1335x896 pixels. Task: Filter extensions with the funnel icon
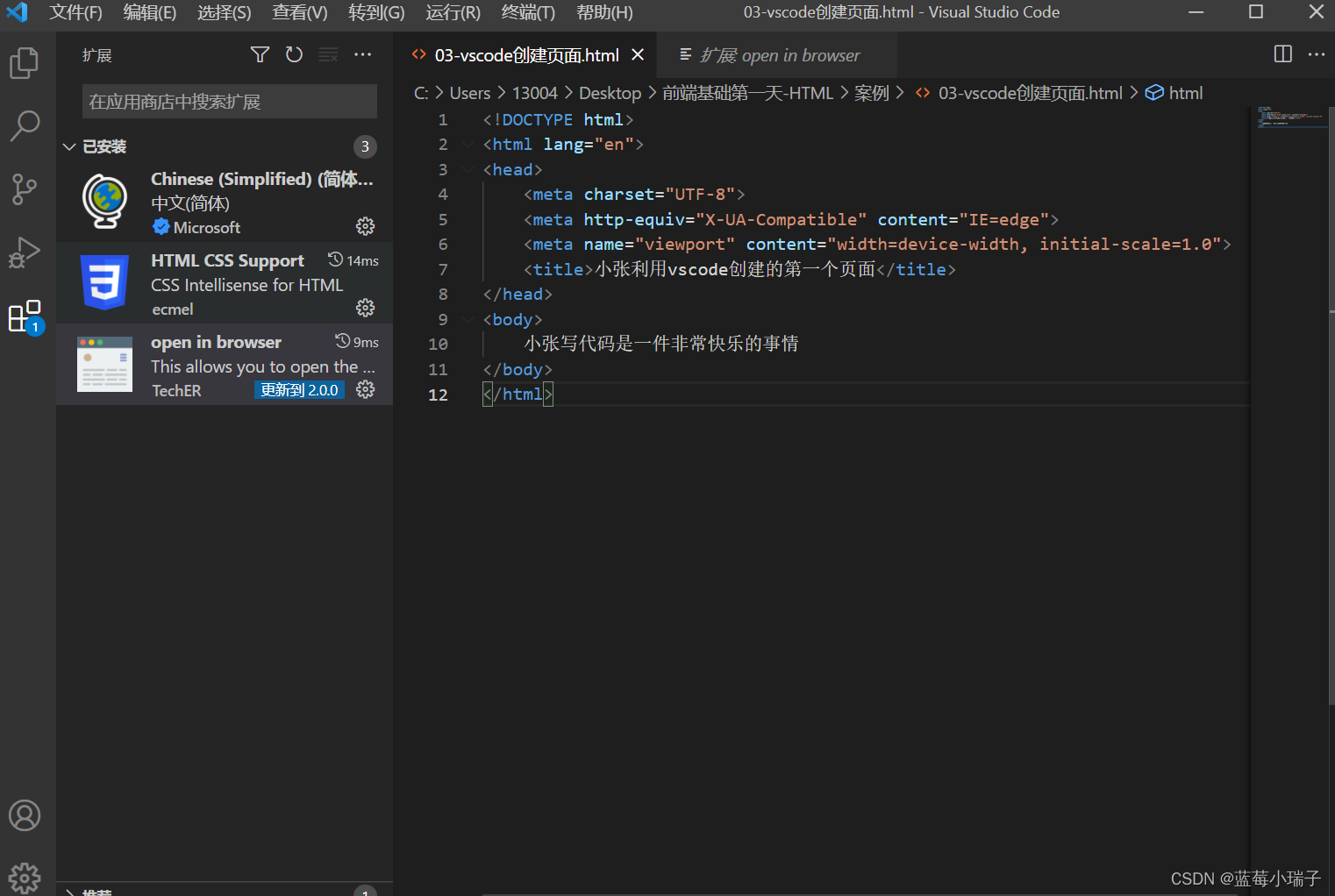(260, 55)
